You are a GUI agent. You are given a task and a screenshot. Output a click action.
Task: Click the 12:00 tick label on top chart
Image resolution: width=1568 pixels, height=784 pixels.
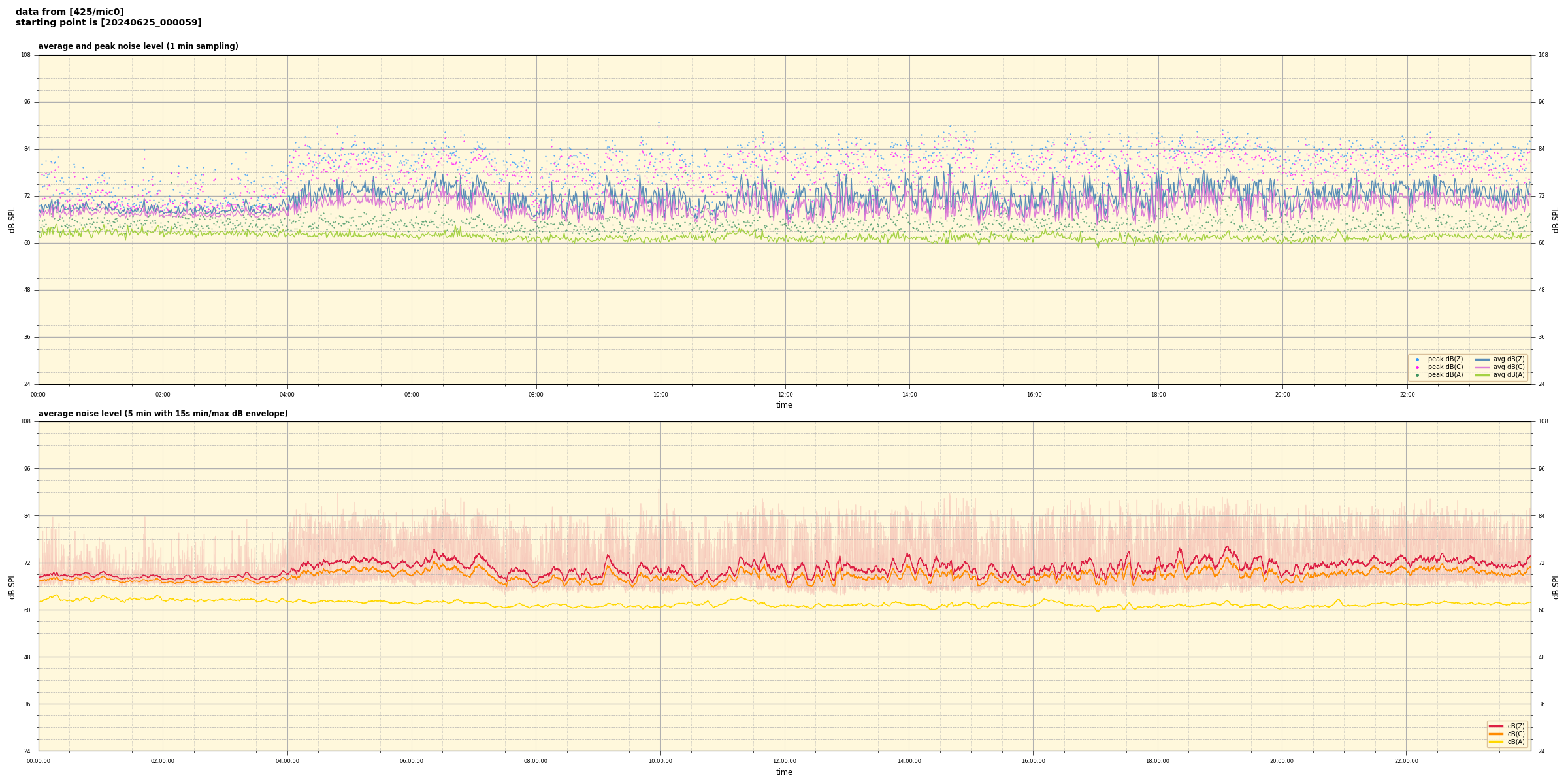point(785,395)
